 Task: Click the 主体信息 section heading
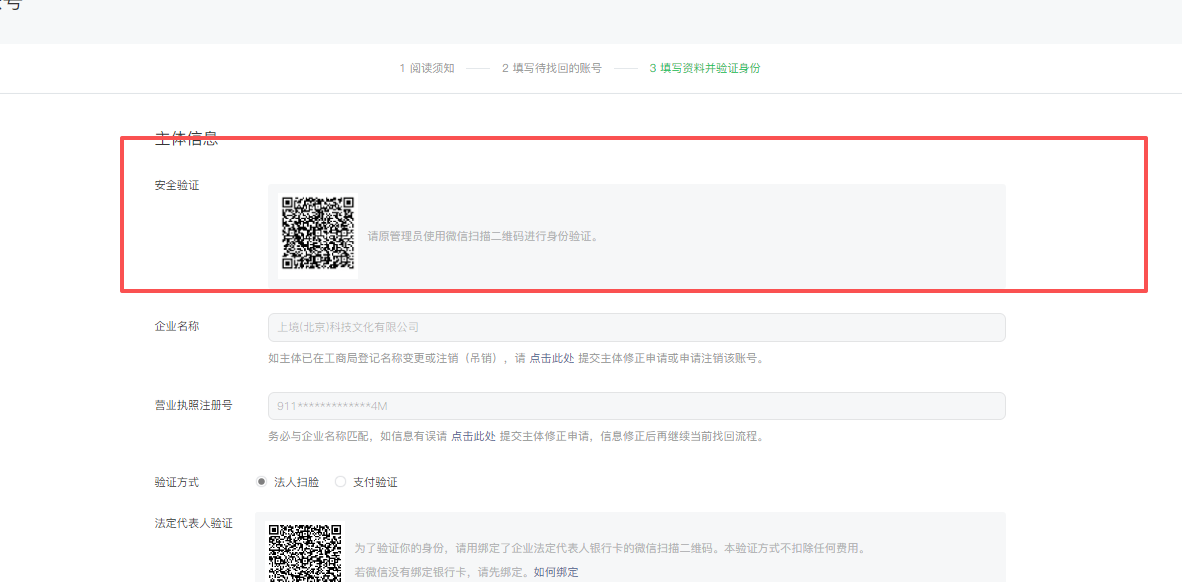pyautogui.click(x=186, y=139)
